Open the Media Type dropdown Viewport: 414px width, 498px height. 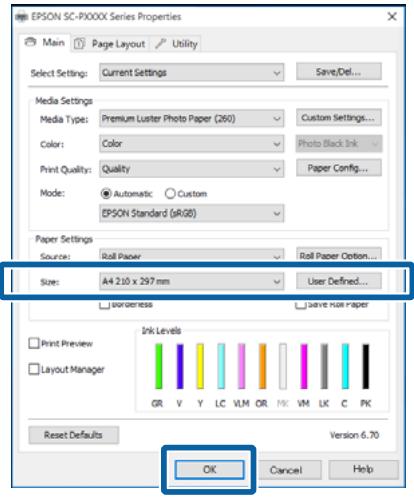(192, 118)
